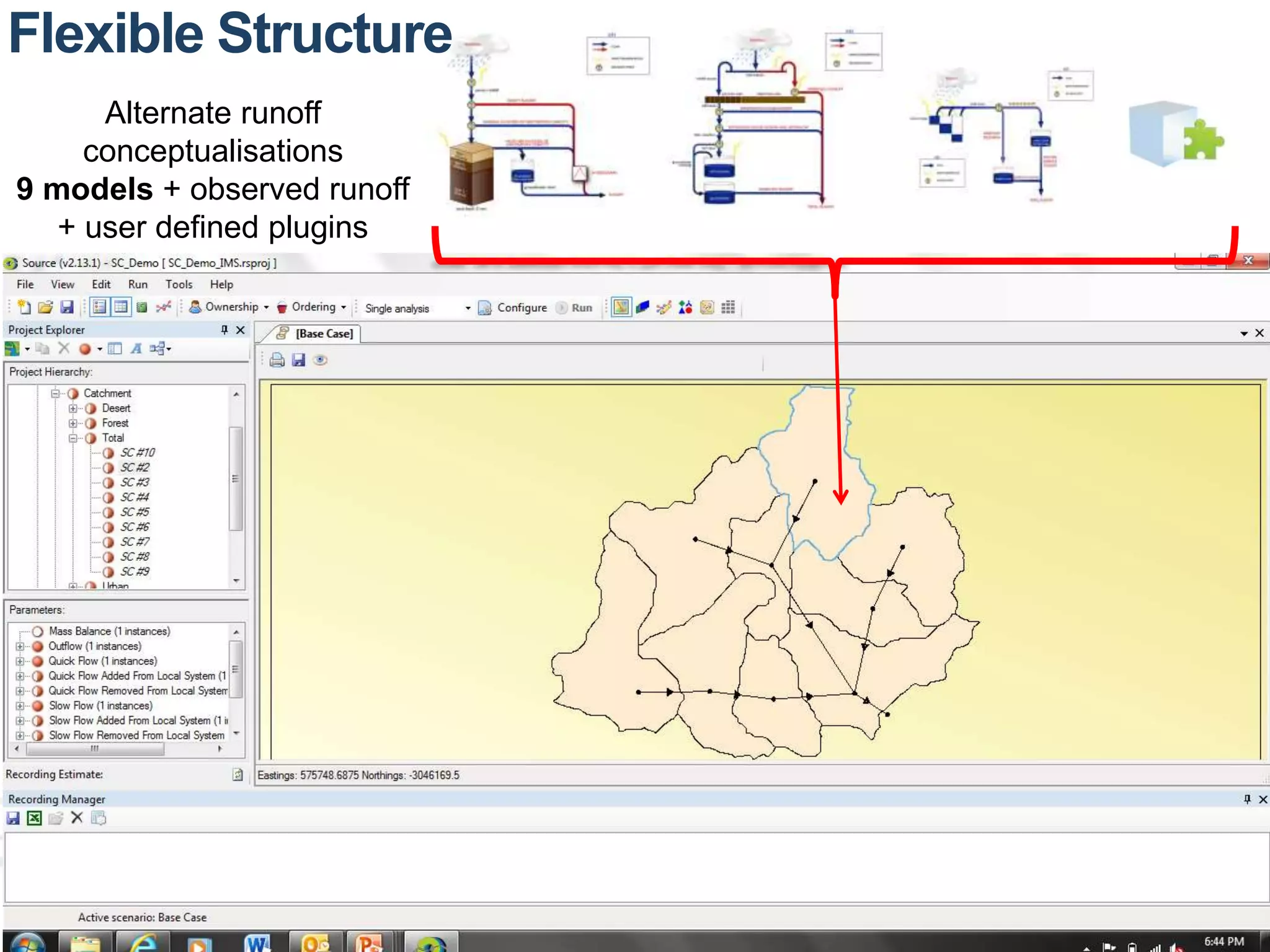Click the Export to Excel icon in Recording Manager

[34, 818]
